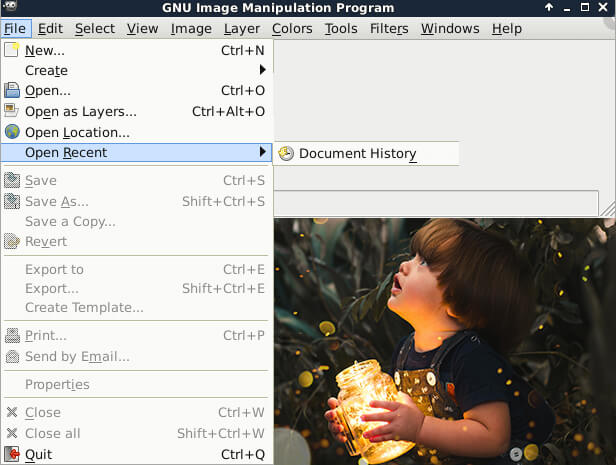
Task: Open the Colors menu
Action: click(x=292, y=28)
